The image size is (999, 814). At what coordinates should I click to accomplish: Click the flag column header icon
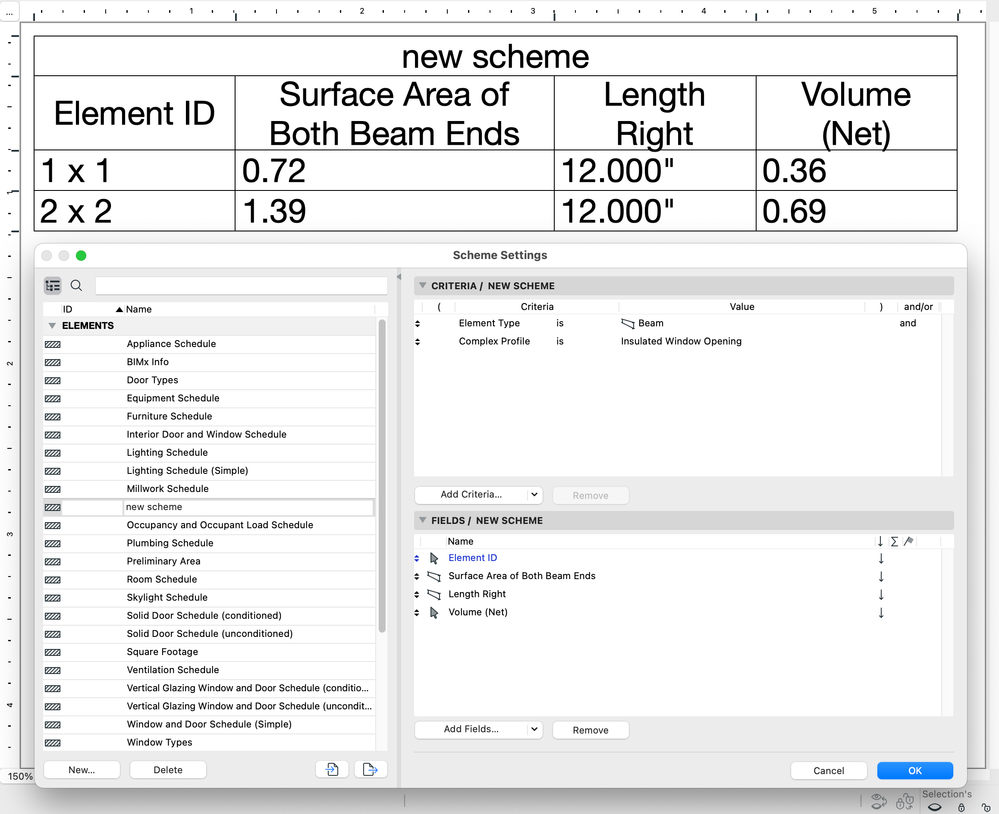pyautogui.click(x=908, y=541)
